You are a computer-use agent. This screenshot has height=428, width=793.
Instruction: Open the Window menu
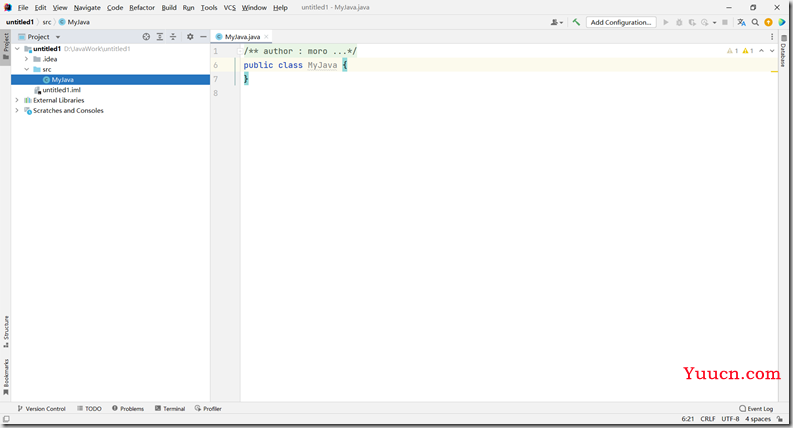pyautogui.click(x=254, y=8)
